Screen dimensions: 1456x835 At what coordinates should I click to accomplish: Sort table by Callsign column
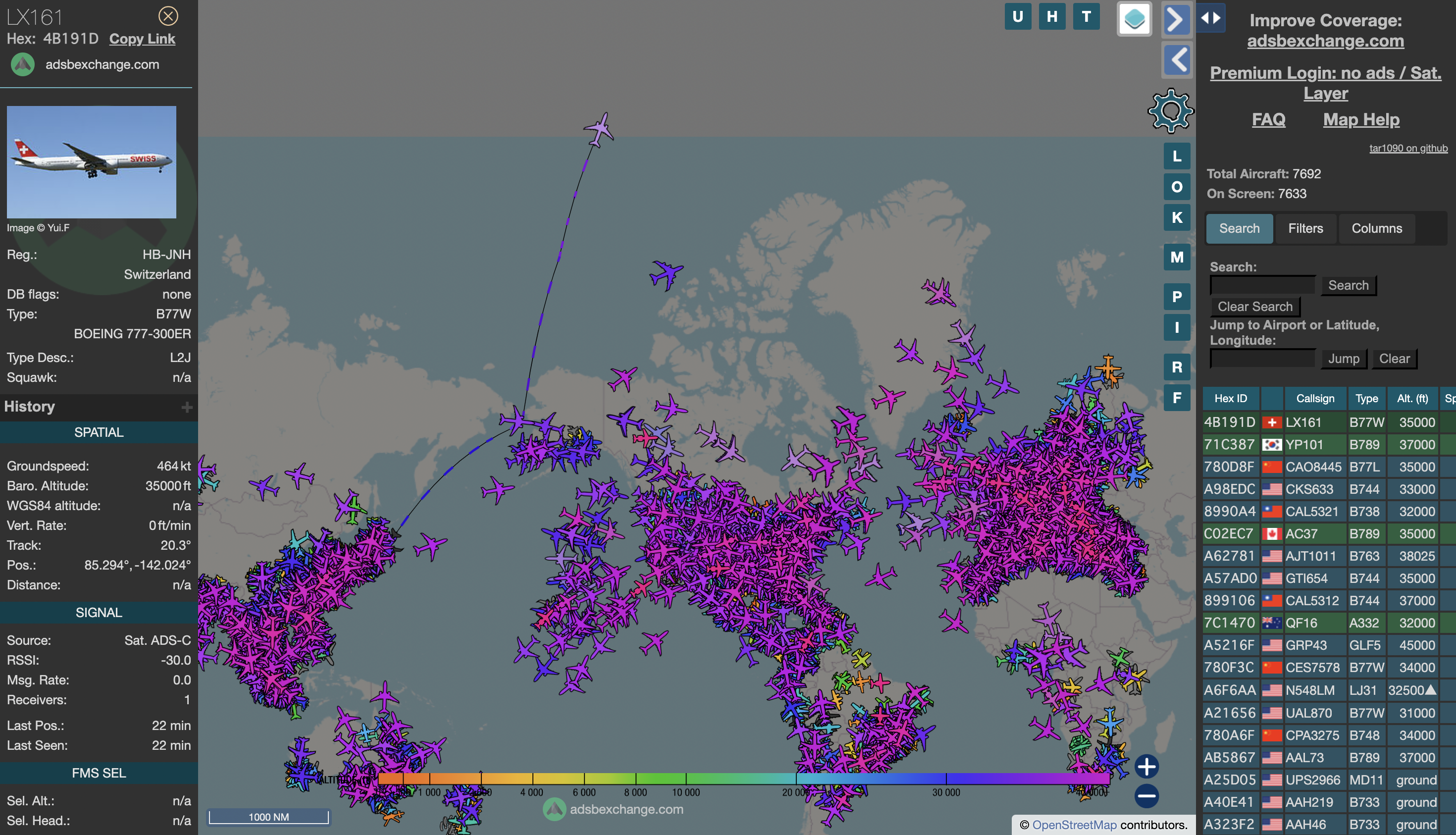click(x=1315, y=399)
